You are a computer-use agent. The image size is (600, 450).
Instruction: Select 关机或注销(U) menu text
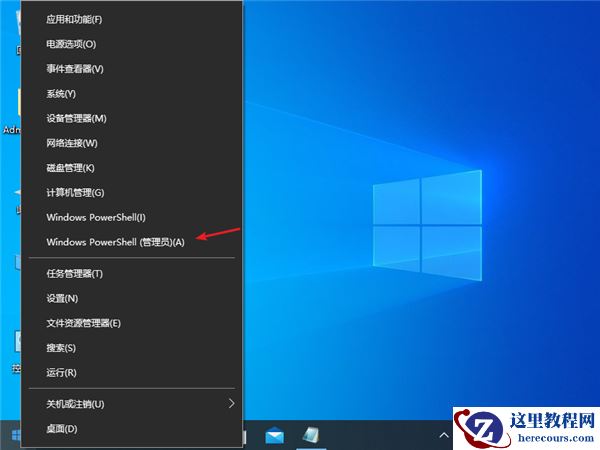pyautogui.click(x=75, y=404)
